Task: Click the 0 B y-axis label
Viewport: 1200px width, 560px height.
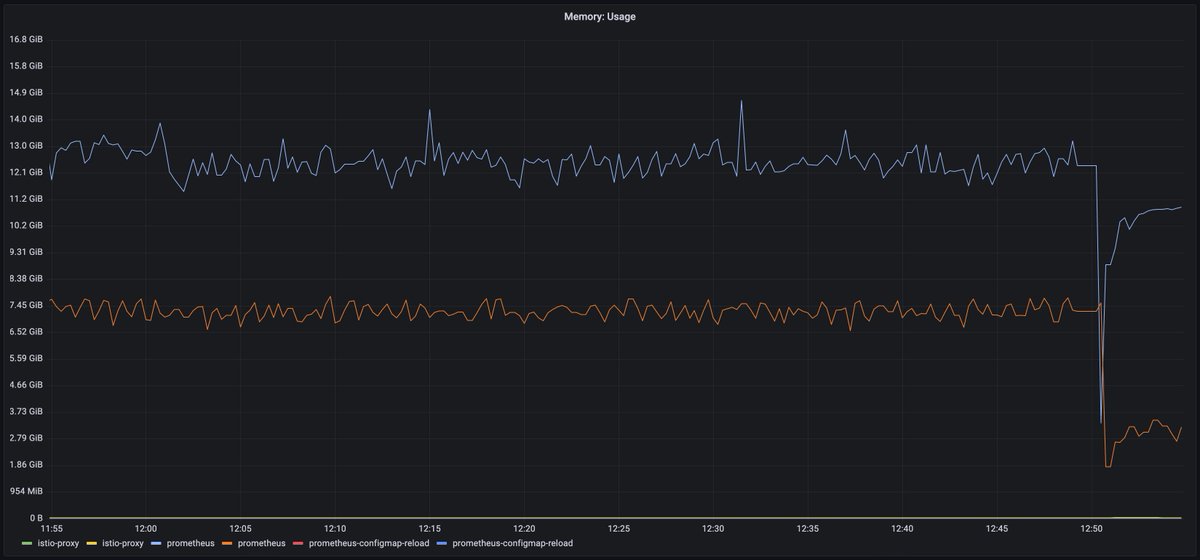Action: (35, 518)
